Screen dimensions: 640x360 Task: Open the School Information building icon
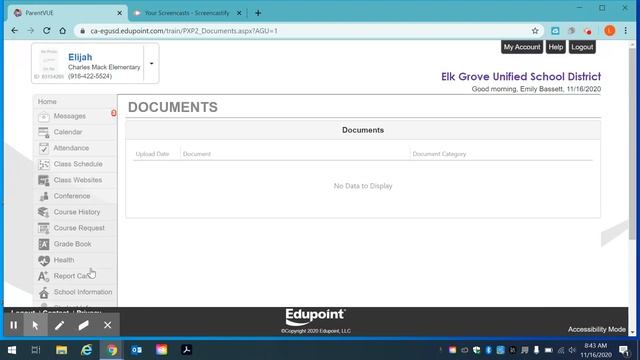point(44,292)
